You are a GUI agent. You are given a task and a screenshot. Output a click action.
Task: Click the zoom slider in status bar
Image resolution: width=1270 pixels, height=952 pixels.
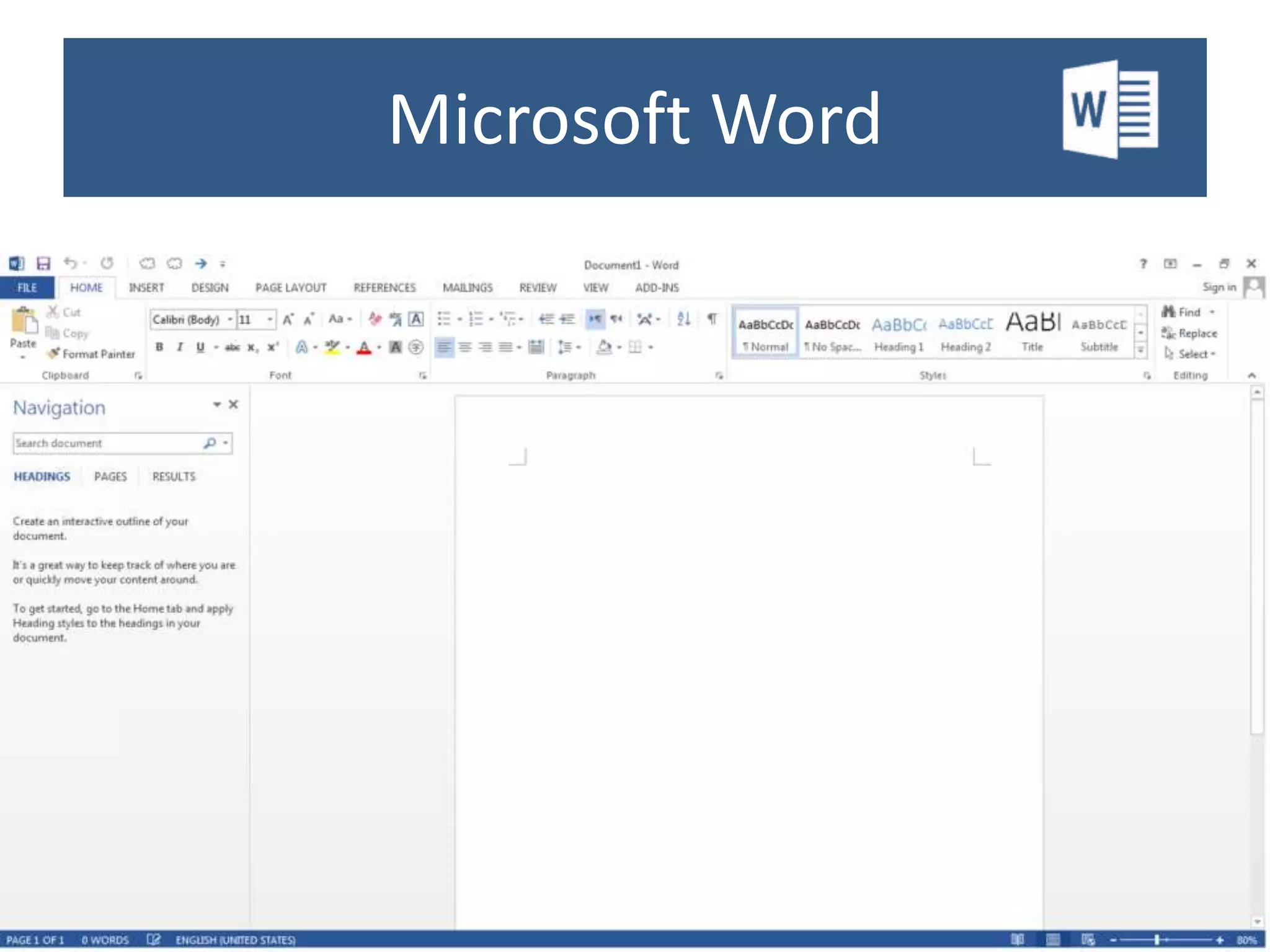coord(1157,940)
